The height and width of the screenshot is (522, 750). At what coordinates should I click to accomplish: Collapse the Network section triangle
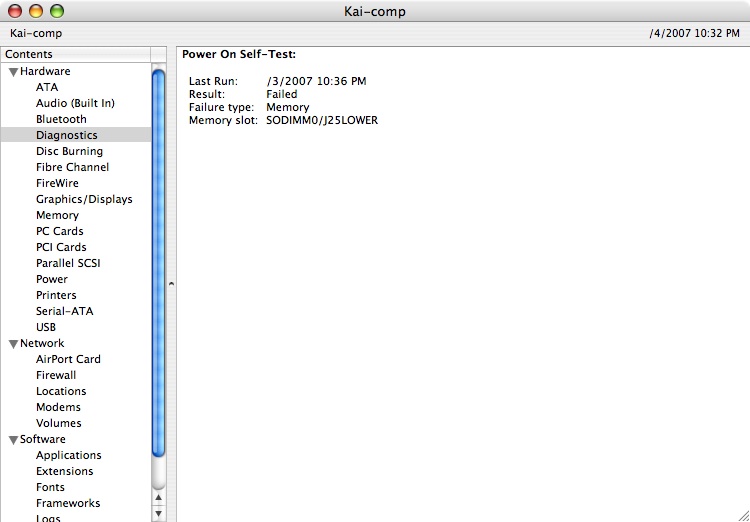click(13, 344)
